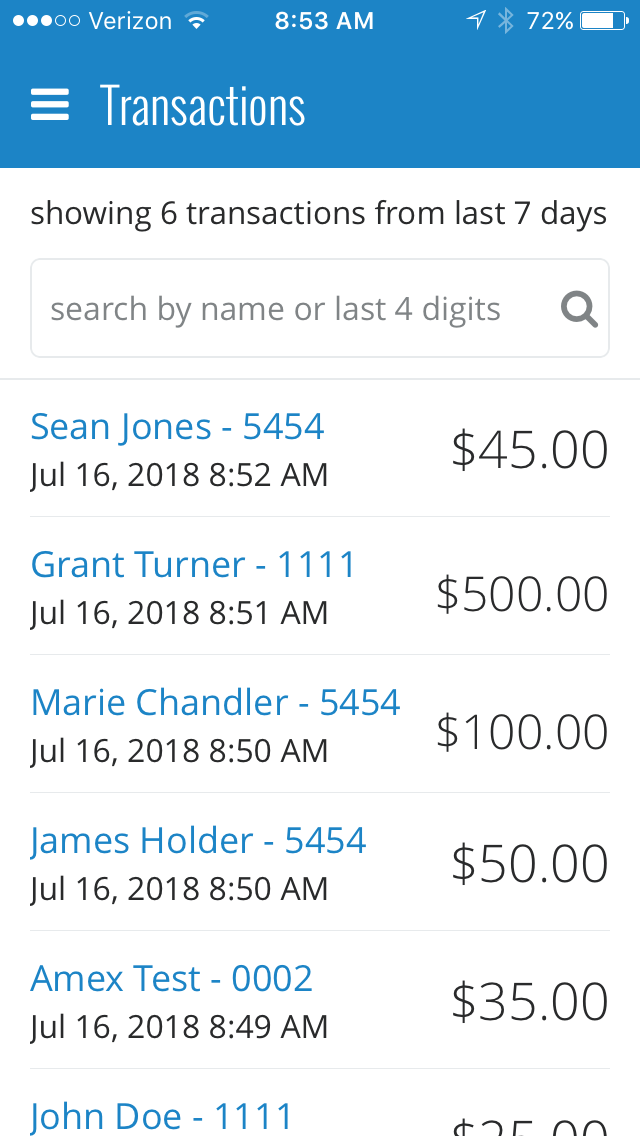Open Sean Jones - 5454 transaction
The width and height of the screenshot is (640, 1136).
pyautogui.click(x=178, y=427)
